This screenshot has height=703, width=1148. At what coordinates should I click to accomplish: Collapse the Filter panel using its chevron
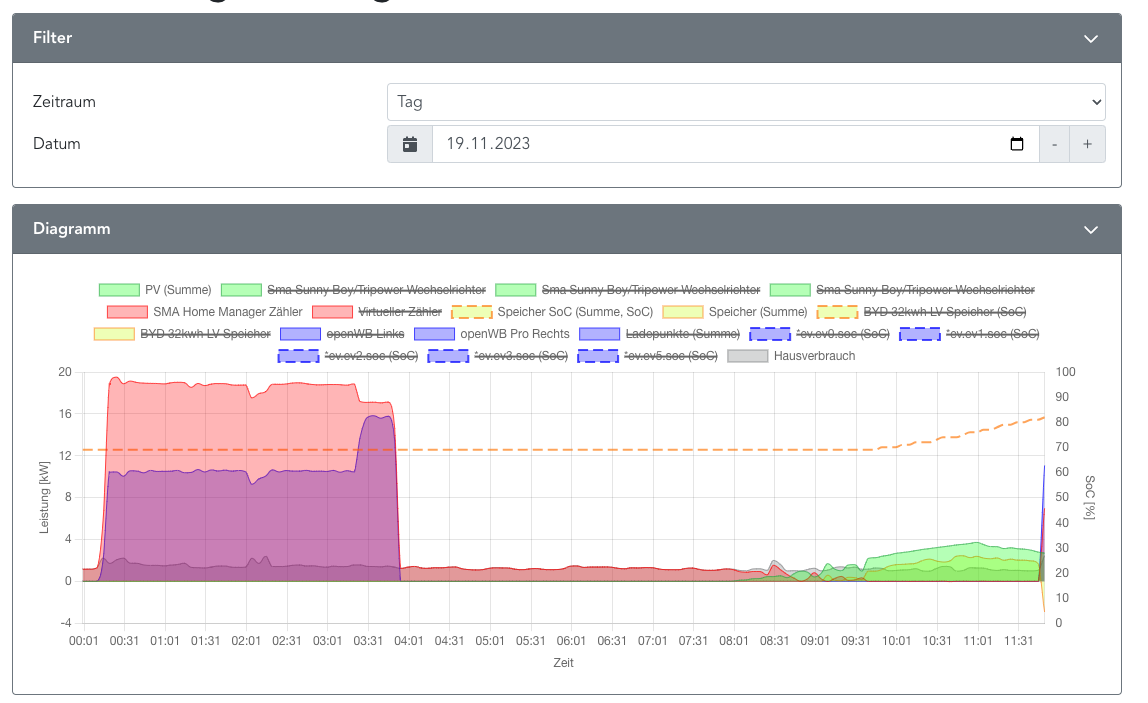tap(1090, 39)
